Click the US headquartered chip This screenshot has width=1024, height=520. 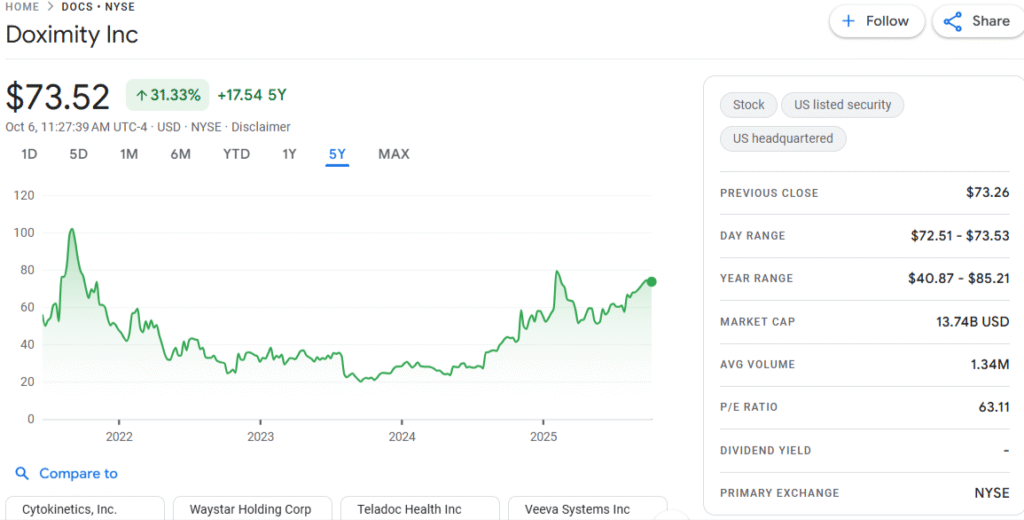coord(783,139)
